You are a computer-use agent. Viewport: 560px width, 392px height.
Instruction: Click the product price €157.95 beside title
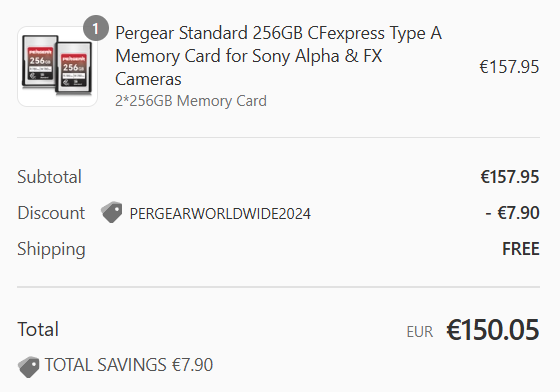(509, 67)
